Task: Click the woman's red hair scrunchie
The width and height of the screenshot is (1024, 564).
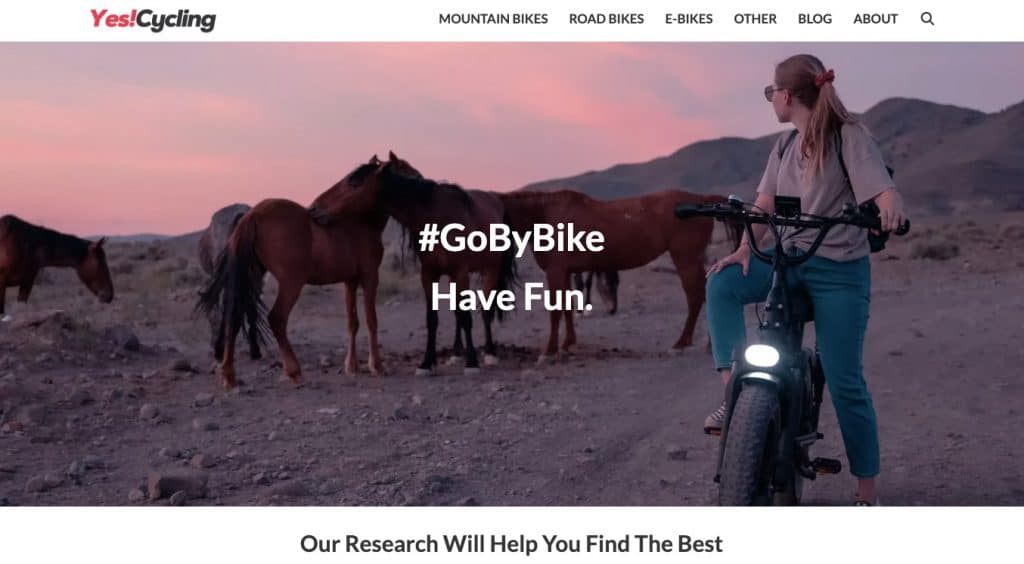Action: [x=824, y=78]
